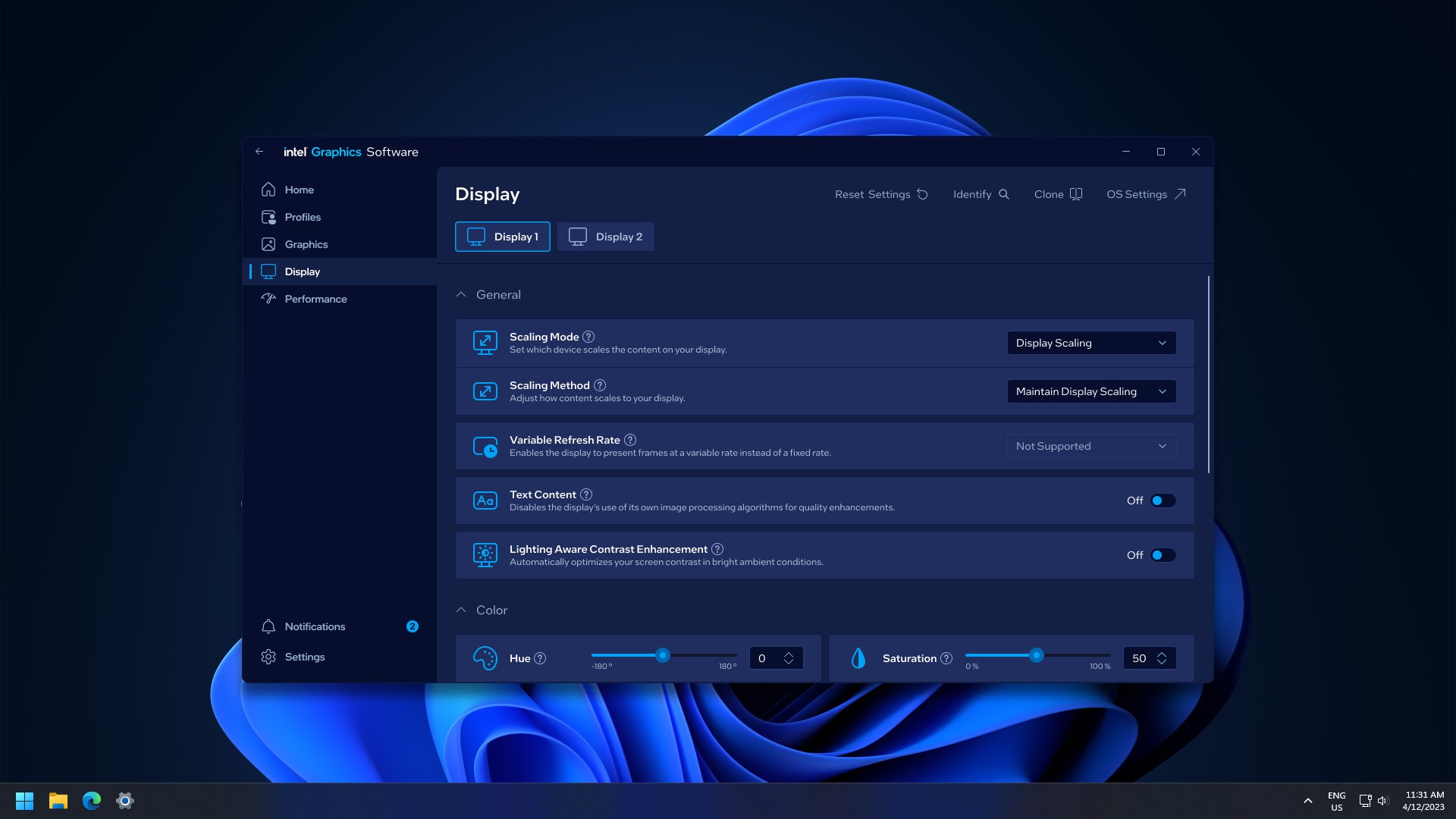Click the back arrow at top left
This screenshot has height=819, width=1456.
click(x=259, y=152)
